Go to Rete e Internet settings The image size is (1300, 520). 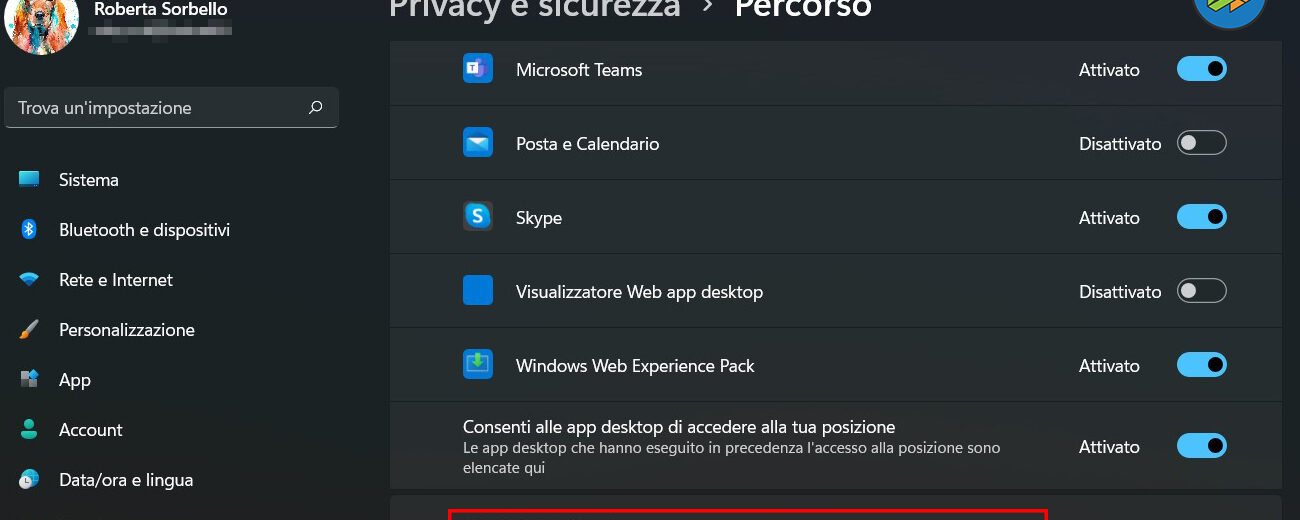point(115,280)
